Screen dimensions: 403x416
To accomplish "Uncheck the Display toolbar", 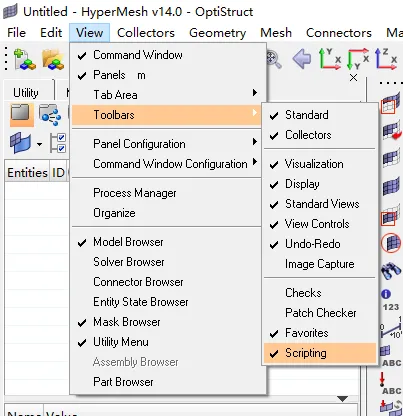I will [x=320, y=184].
